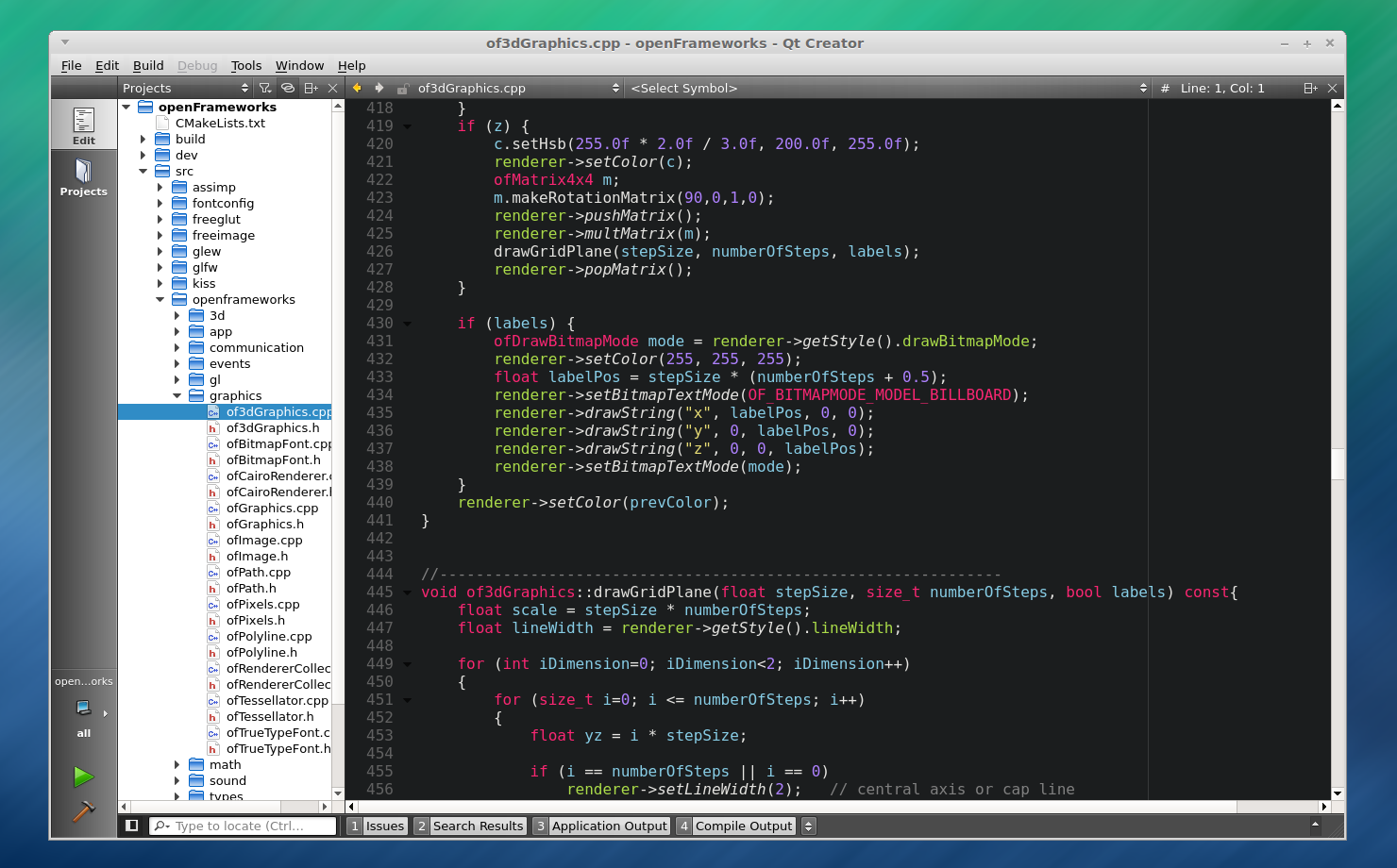Open Projects mode in sidebar

coord(84,177)
